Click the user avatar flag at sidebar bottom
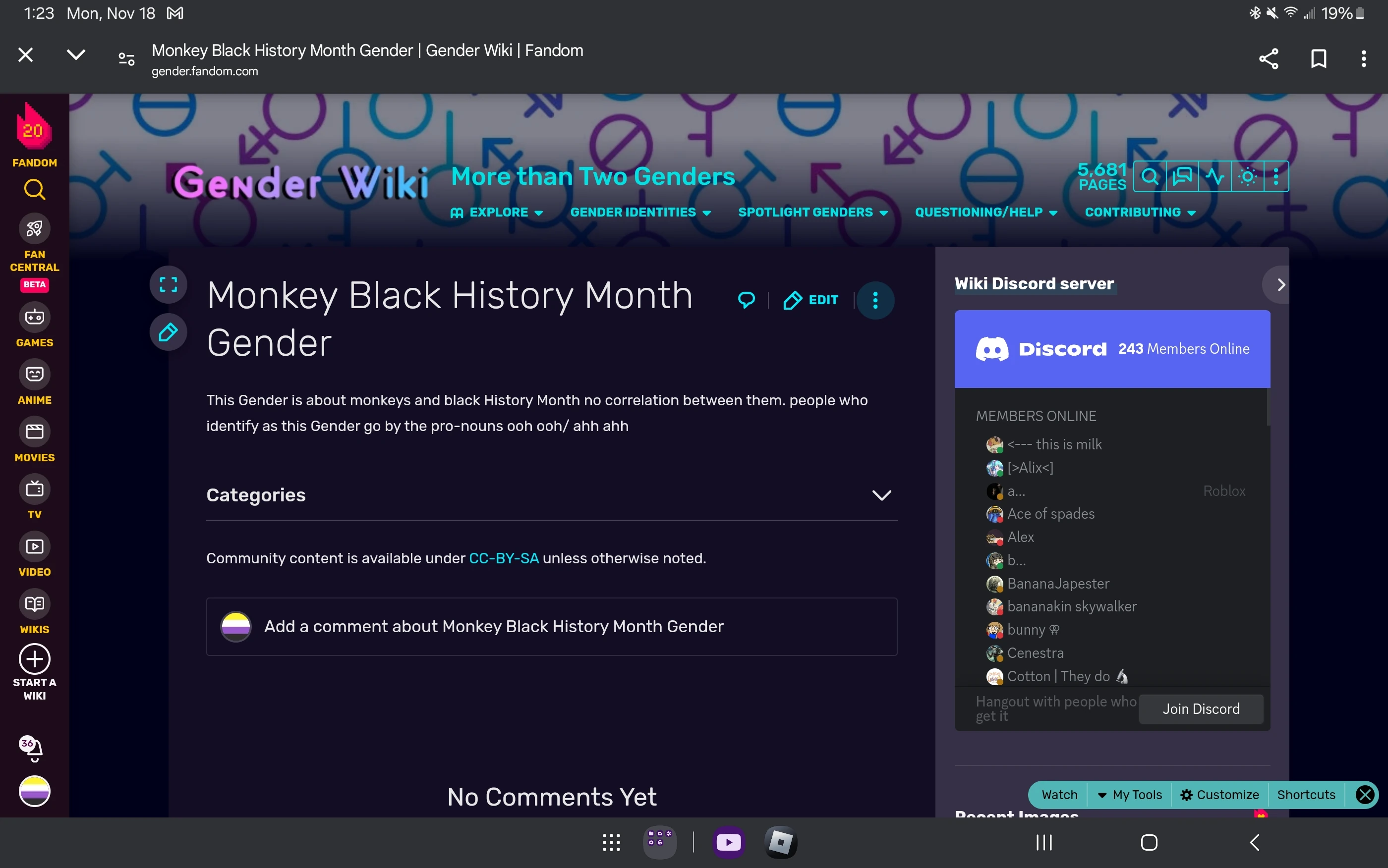Viewport: 1388px width, 868px height. (x=35, y=791)
